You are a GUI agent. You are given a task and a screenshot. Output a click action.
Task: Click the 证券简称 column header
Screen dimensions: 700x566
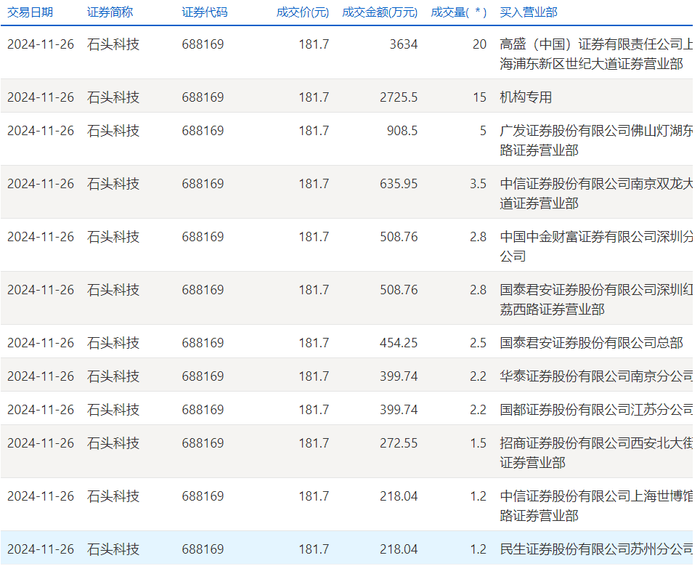(x=110, y=12)
